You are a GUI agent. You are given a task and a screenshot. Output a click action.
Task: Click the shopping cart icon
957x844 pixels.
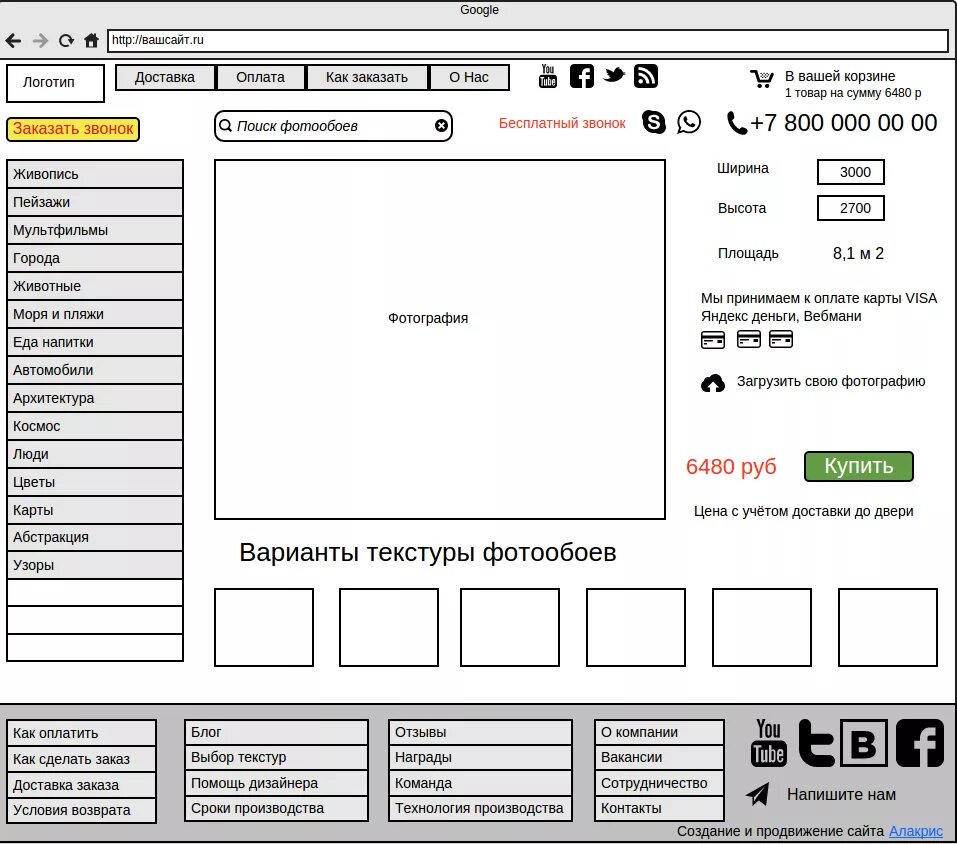pos(762,79)
